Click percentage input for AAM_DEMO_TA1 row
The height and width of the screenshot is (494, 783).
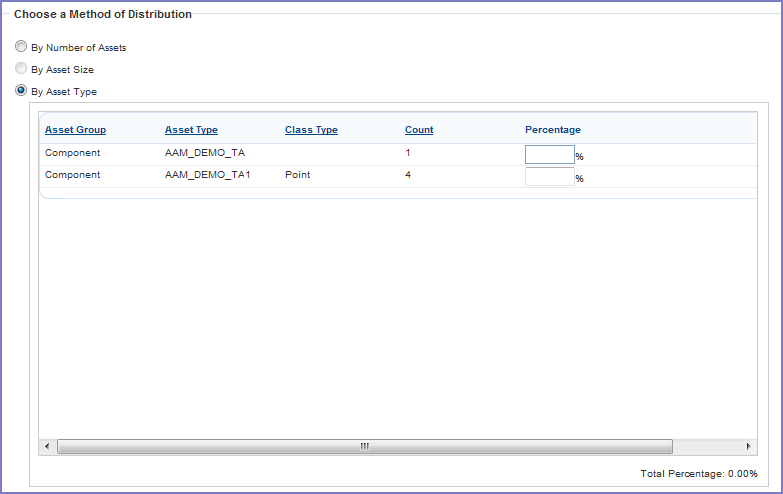point(549,176)
